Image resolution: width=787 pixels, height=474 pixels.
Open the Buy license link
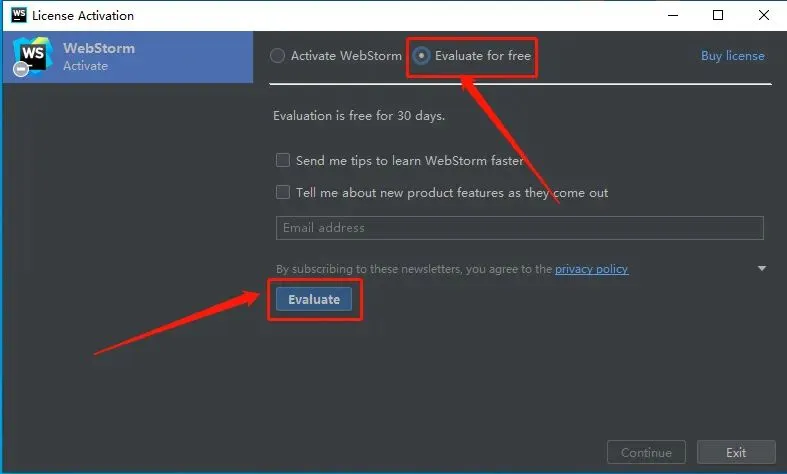(x=733, y=56)
